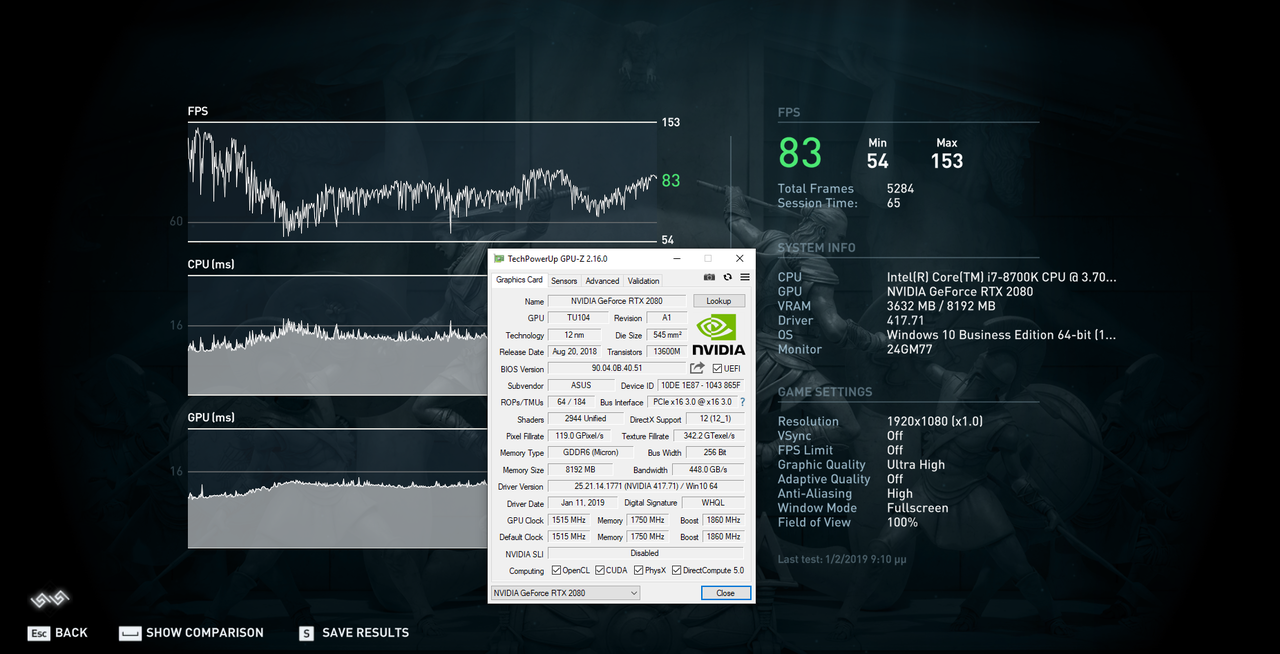
Task: Click the Digital Signature field WHQL
Action: [x=713, y=504]
